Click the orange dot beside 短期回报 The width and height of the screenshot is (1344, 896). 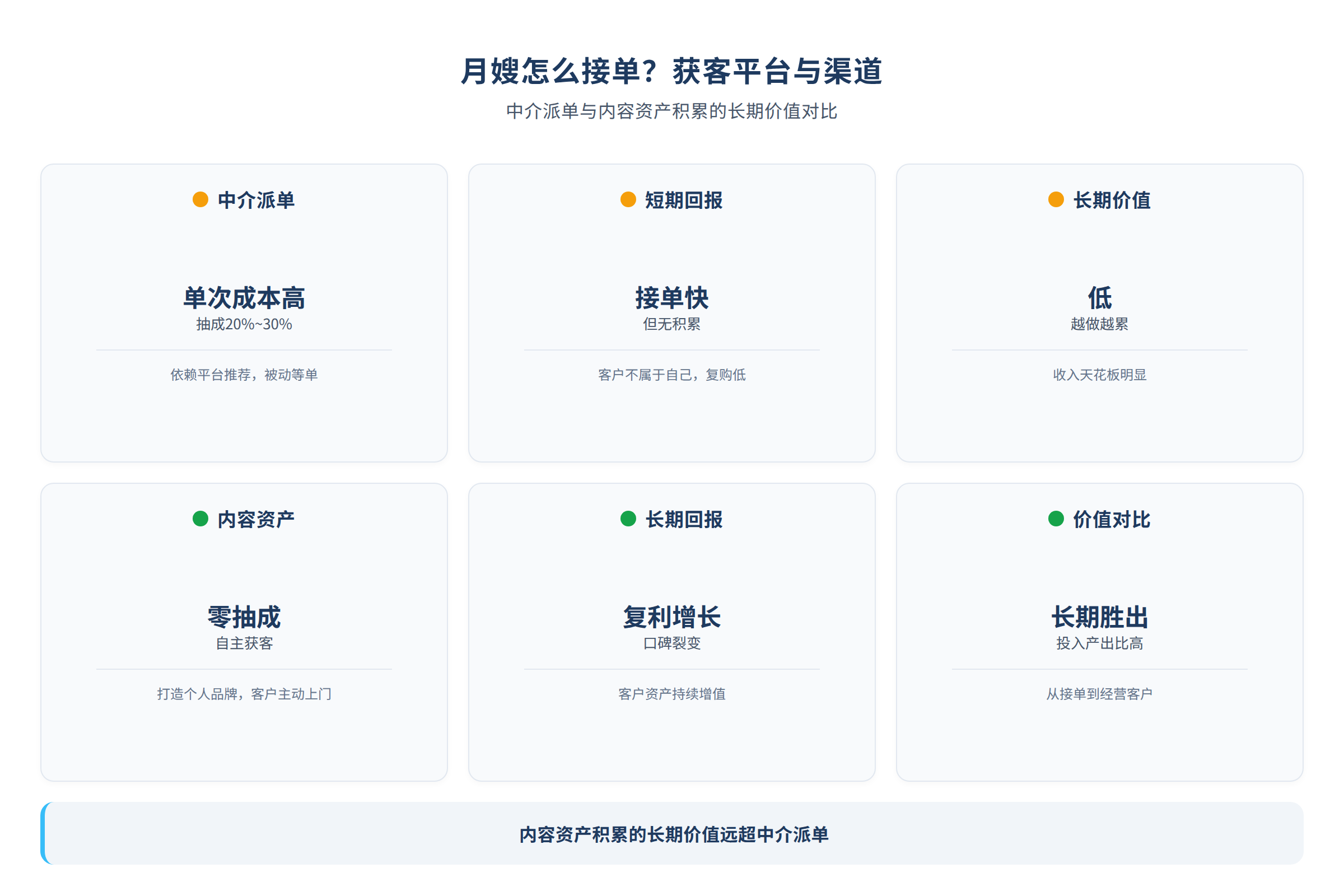[628, 199]
